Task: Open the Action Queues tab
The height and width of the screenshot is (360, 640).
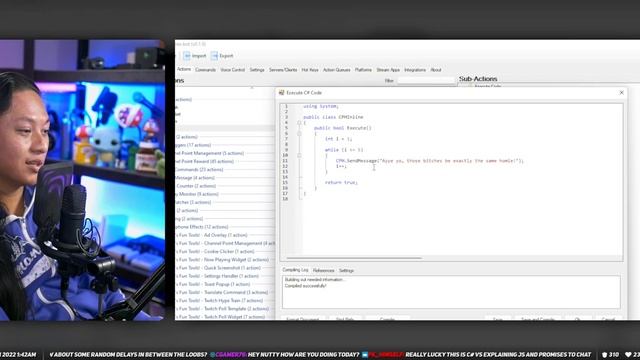Action: tap(336, 70)
